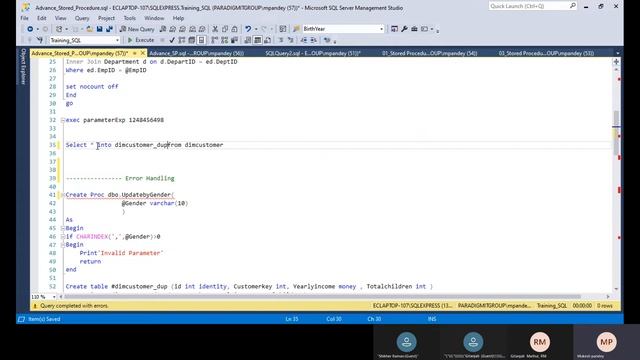Click the Navigate Backward toolbar icon
The height and width of the screenshot is (360, 640).
point(30,29)
